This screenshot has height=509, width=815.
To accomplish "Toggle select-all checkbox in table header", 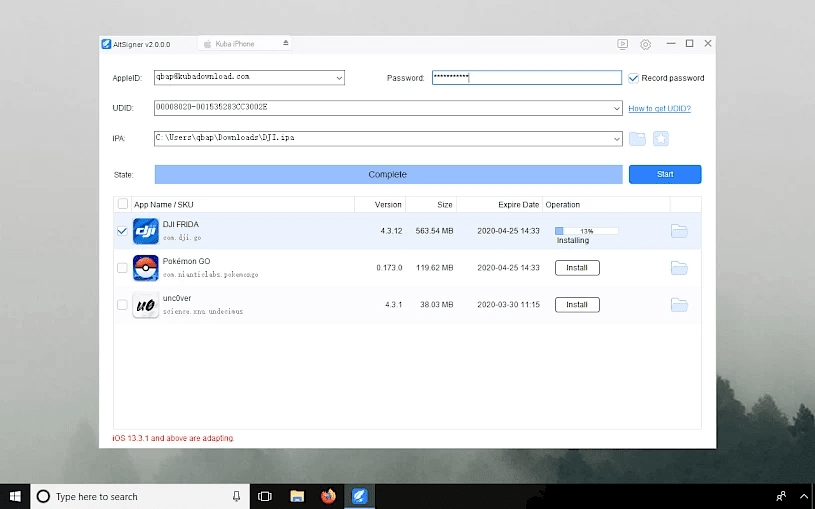I will (x=123, y=204).
